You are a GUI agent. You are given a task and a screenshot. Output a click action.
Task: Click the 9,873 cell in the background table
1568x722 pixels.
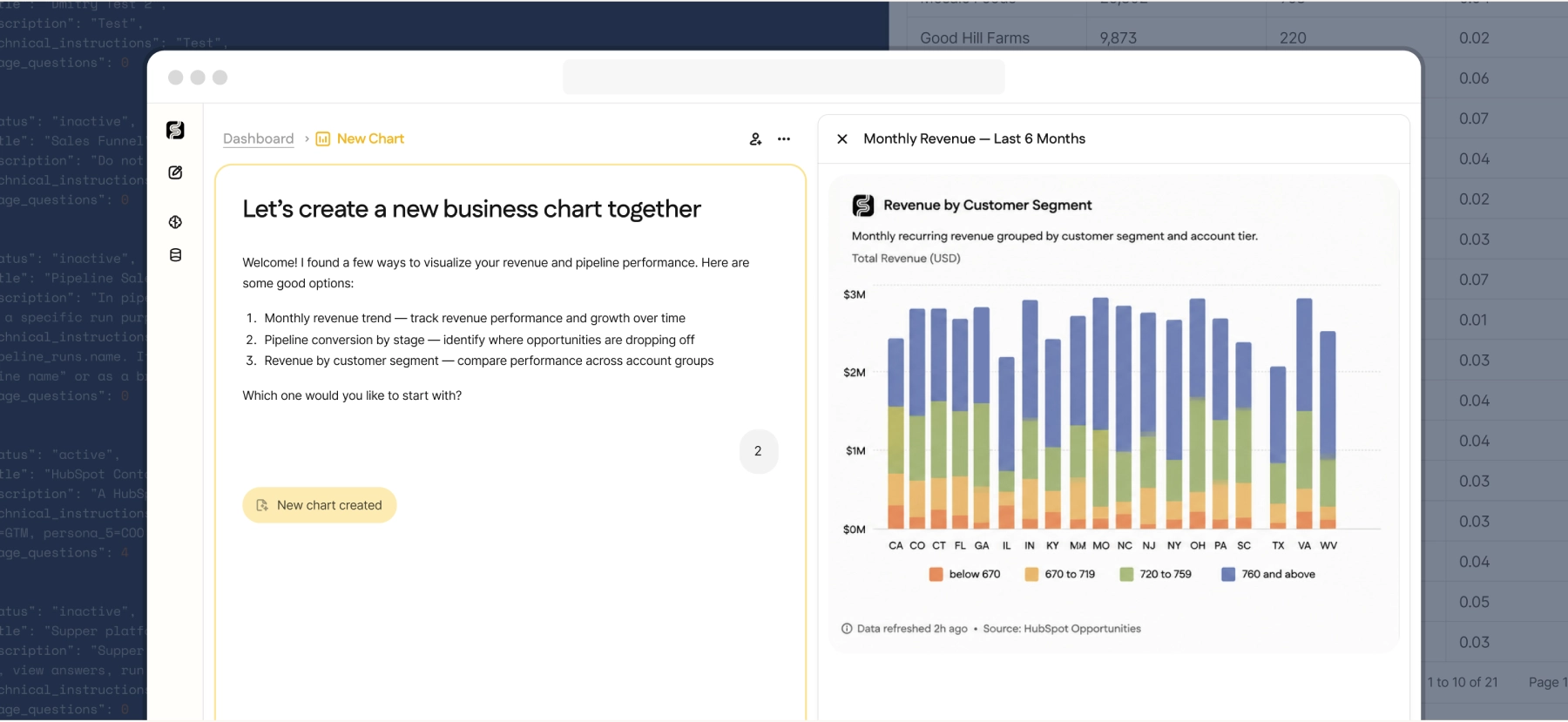1119,38
